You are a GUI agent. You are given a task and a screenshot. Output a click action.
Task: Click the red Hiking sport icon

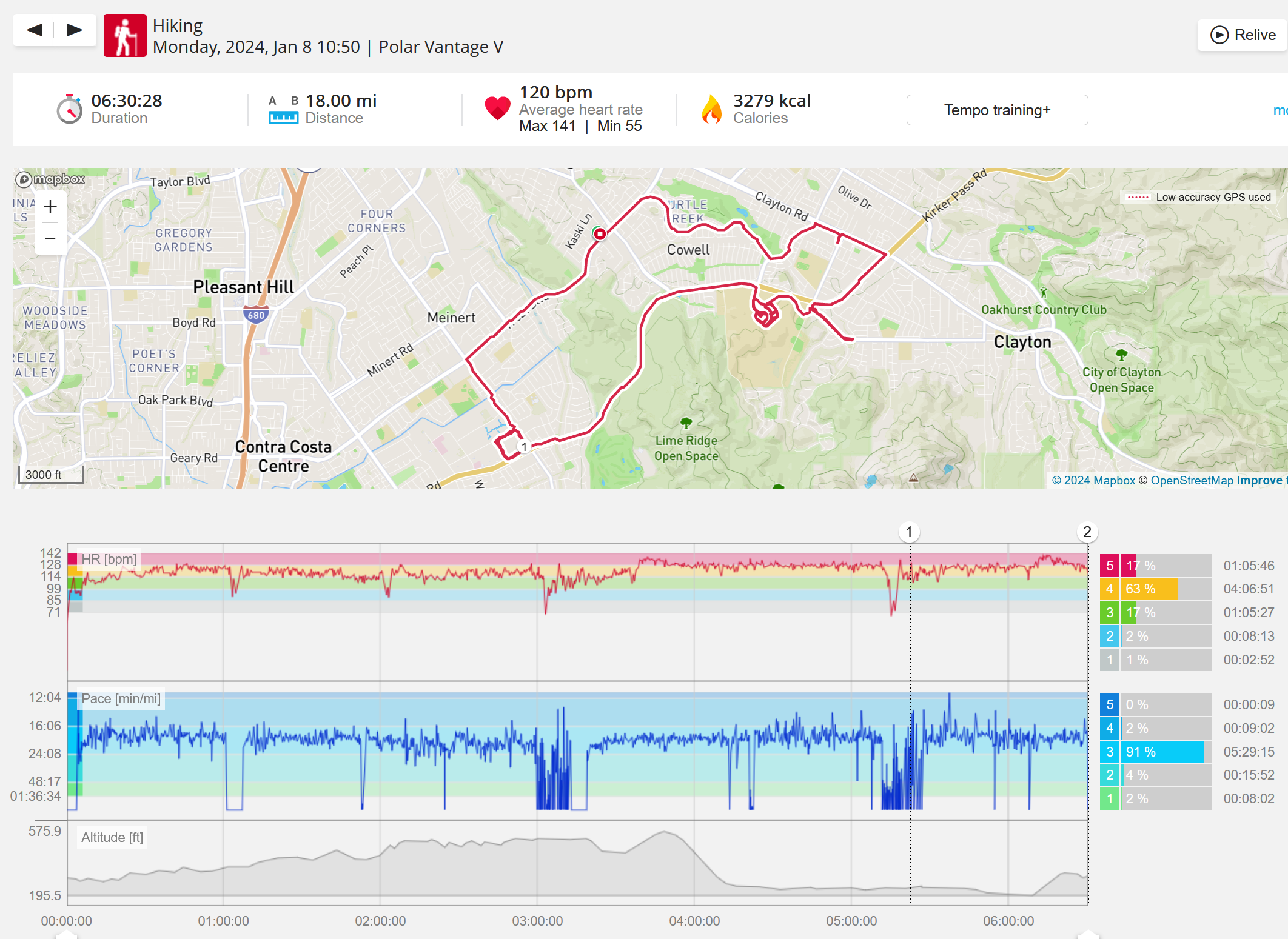point(125,36)
